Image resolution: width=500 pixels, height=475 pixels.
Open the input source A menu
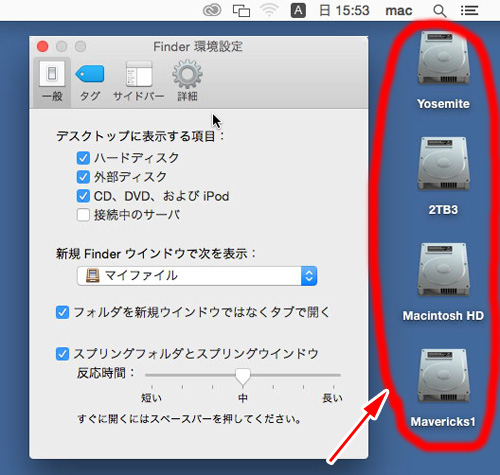pos(298,11)
